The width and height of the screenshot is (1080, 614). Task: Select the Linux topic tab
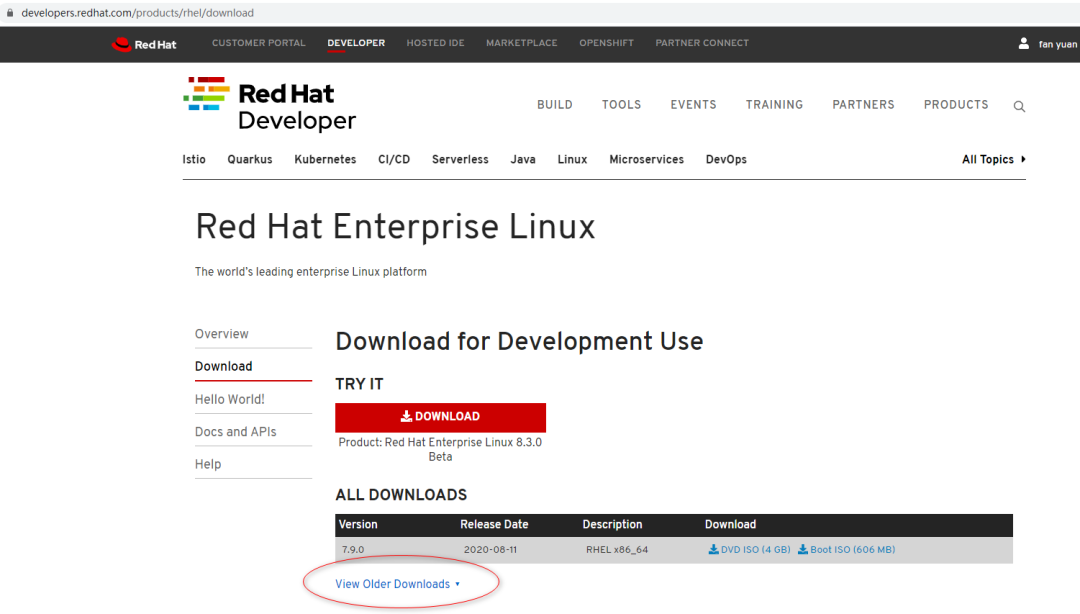572,159
